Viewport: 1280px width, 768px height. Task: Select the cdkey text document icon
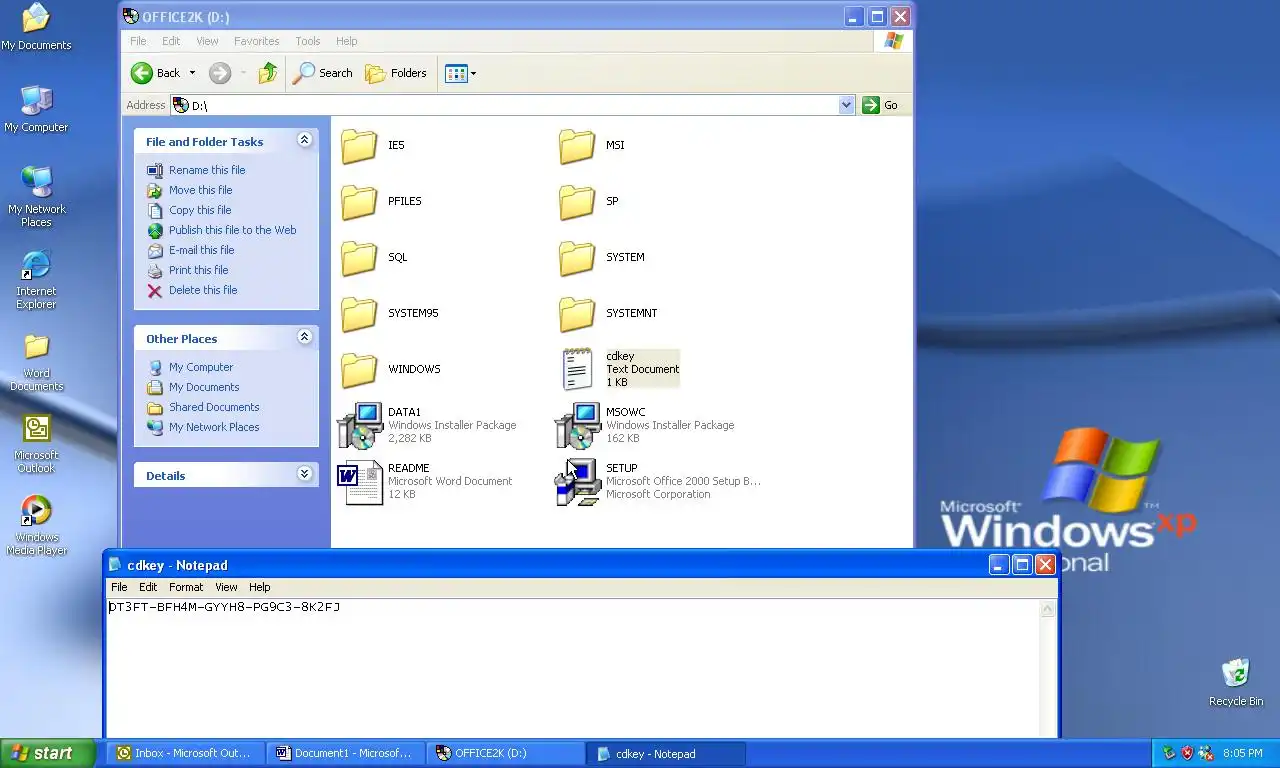577,369
